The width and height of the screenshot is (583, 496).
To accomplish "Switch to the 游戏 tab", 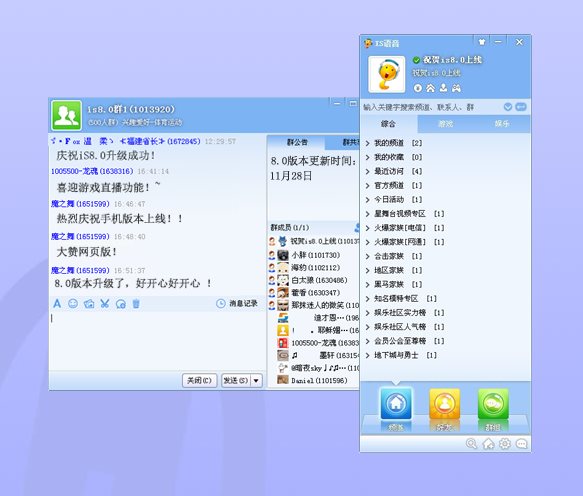I will [445, 124].
